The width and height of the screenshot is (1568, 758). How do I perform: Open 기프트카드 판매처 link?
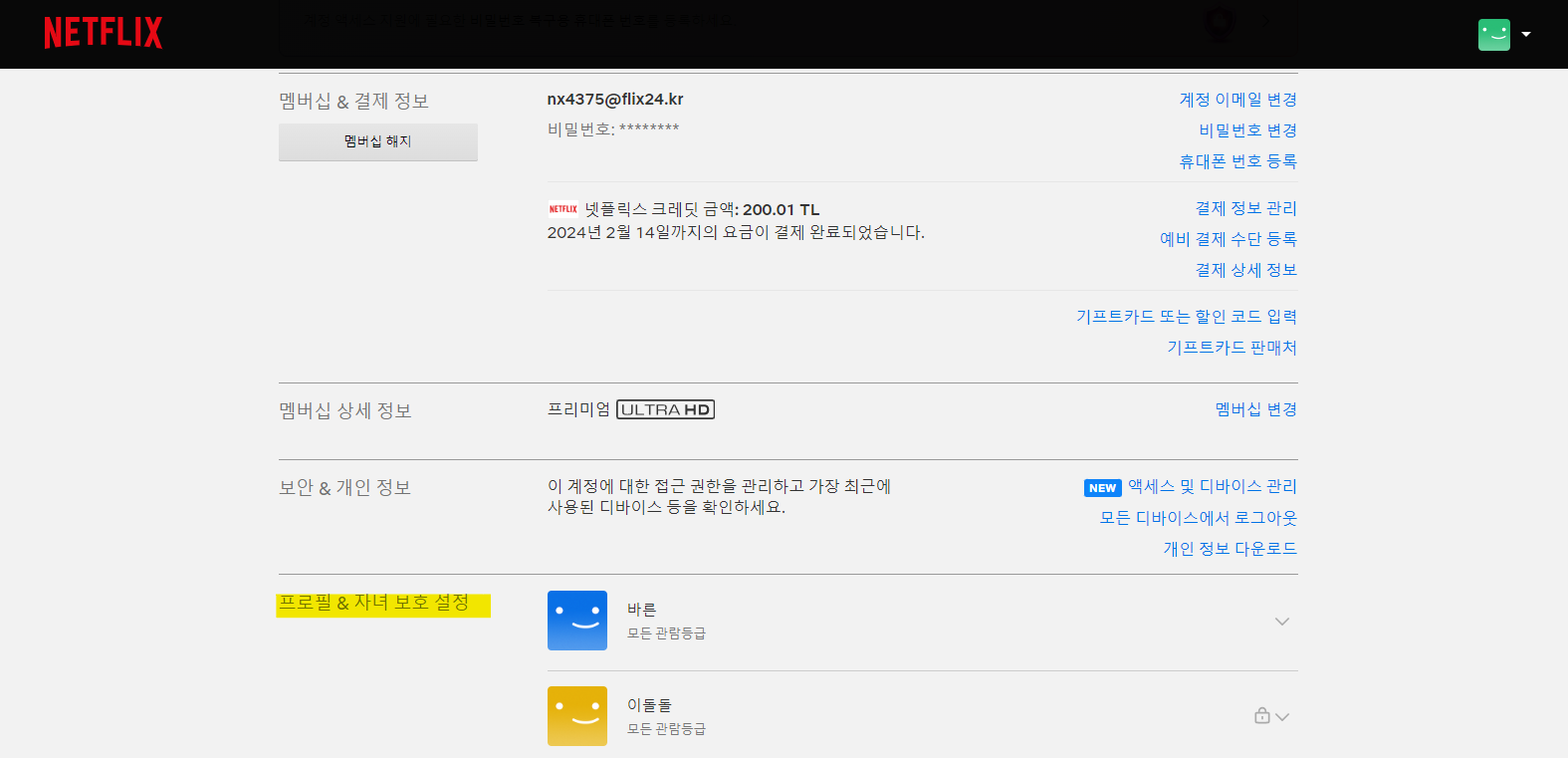coord(1232,348)
